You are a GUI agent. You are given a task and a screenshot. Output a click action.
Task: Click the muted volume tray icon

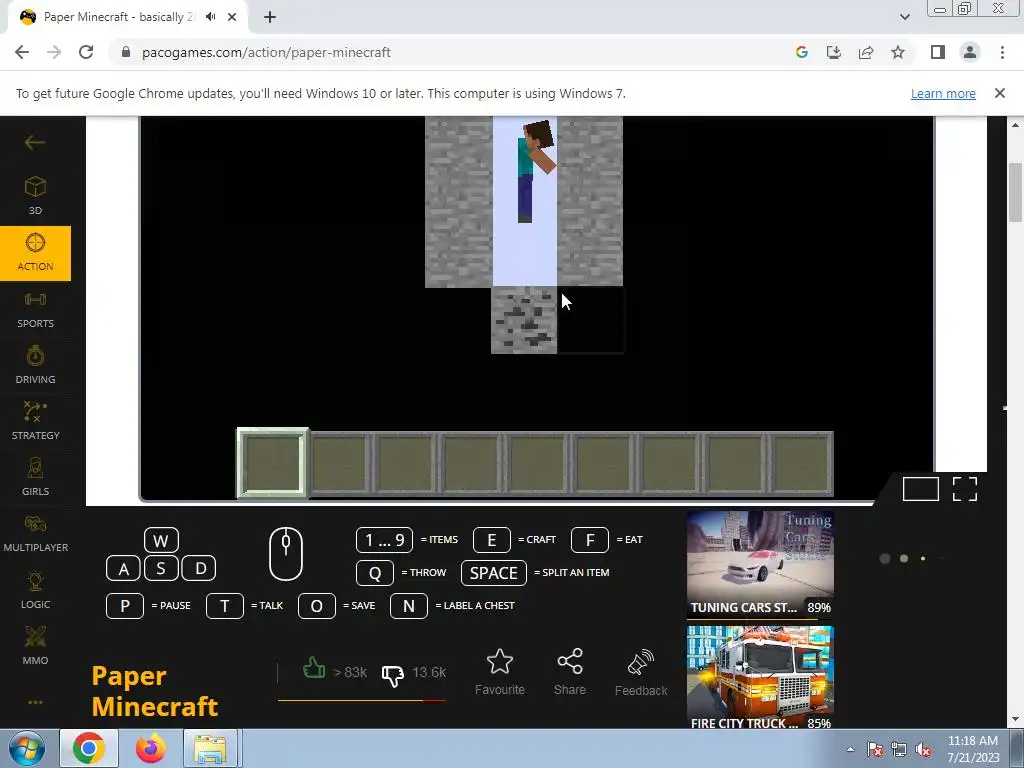(923, 750)
